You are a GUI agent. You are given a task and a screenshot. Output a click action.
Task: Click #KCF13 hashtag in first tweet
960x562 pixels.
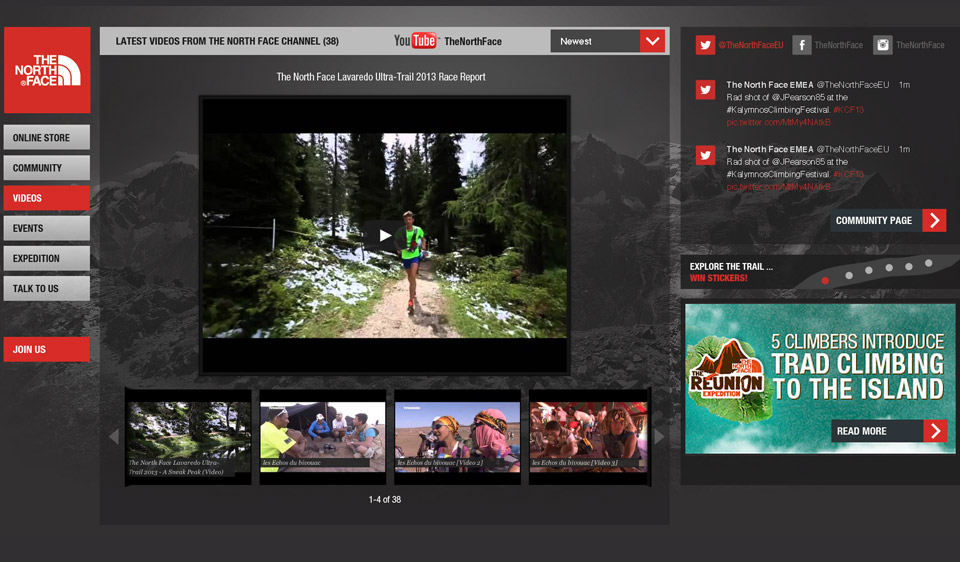pos(849,110)
